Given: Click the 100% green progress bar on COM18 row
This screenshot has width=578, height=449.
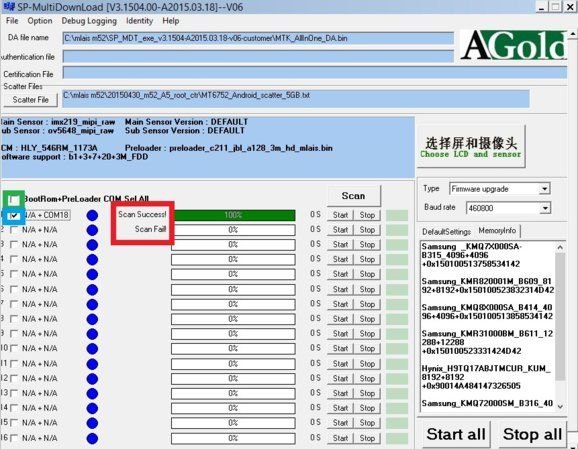Looking at the screenshot, I should pos(233,215).
